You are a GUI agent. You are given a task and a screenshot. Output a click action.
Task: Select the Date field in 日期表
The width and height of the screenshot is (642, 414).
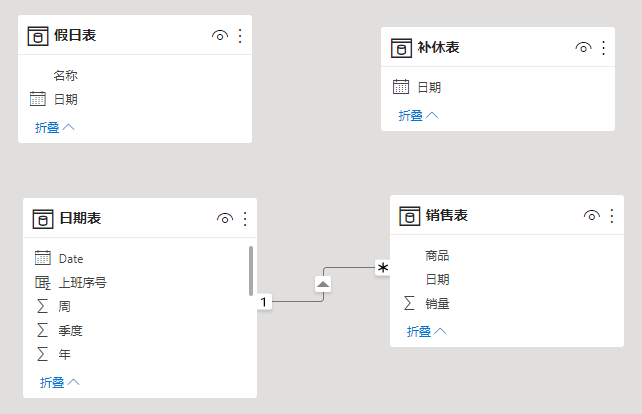(71, 258)
